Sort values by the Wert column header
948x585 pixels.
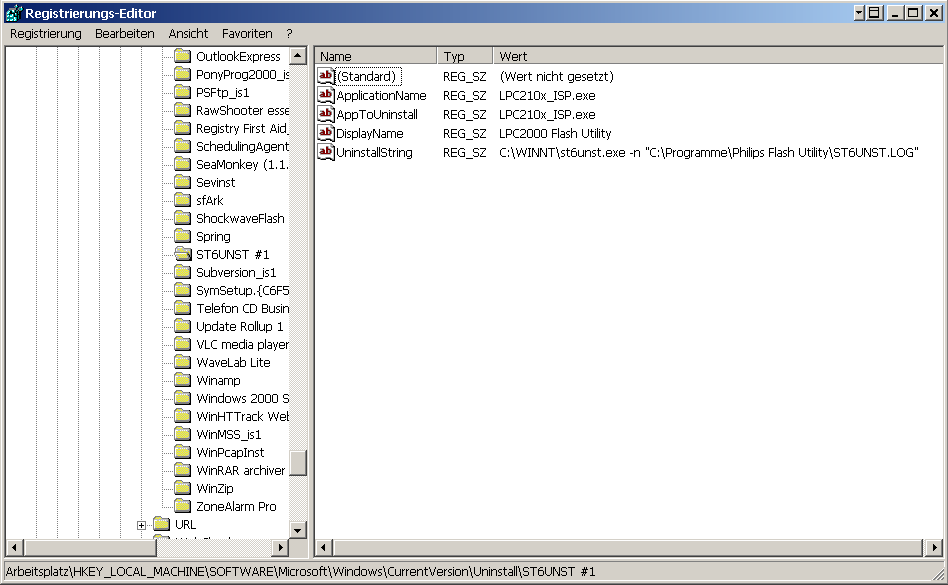pos(718,56)
